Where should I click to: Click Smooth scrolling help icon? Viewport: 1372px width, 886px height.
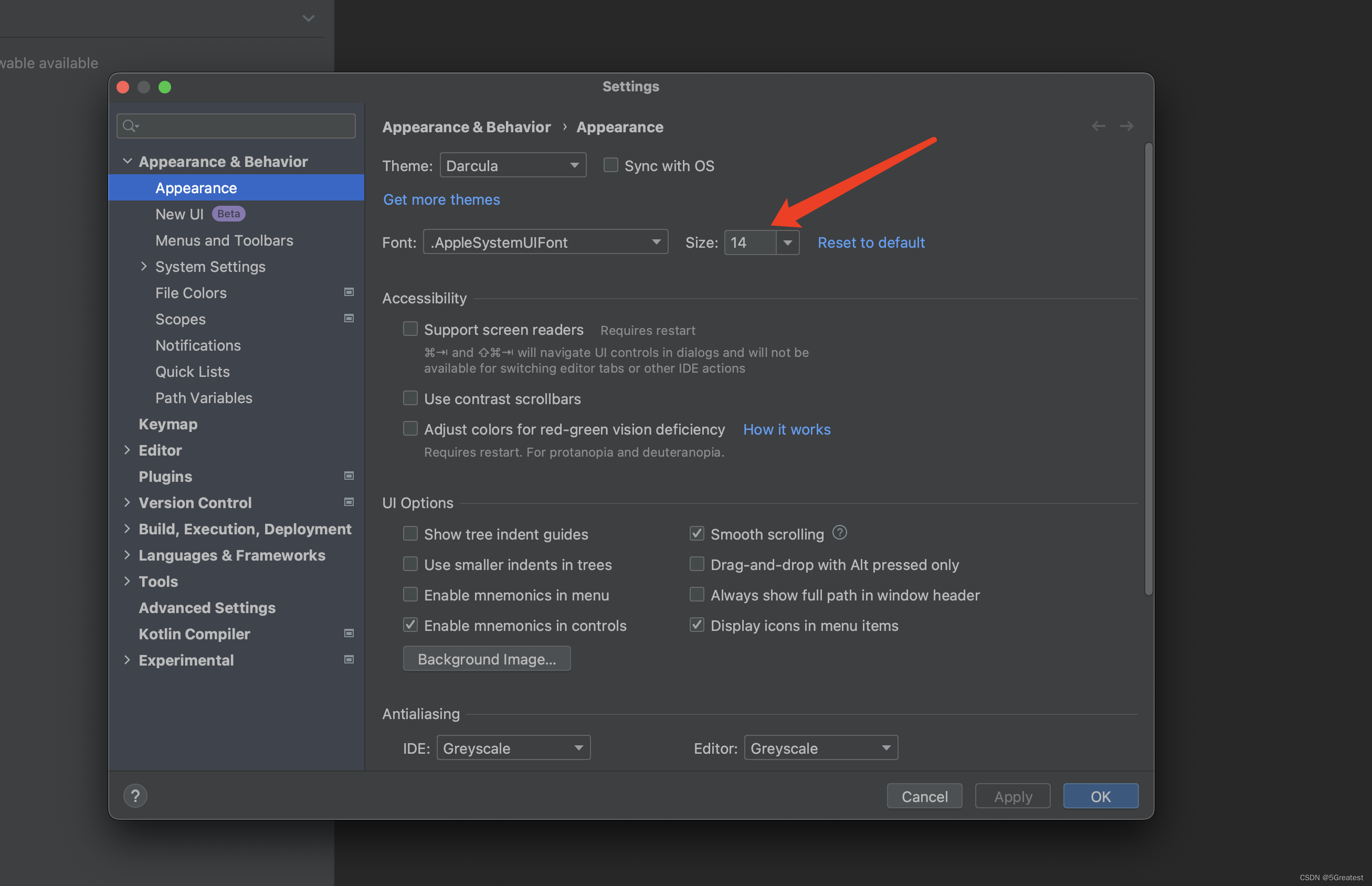coord(839,533)
